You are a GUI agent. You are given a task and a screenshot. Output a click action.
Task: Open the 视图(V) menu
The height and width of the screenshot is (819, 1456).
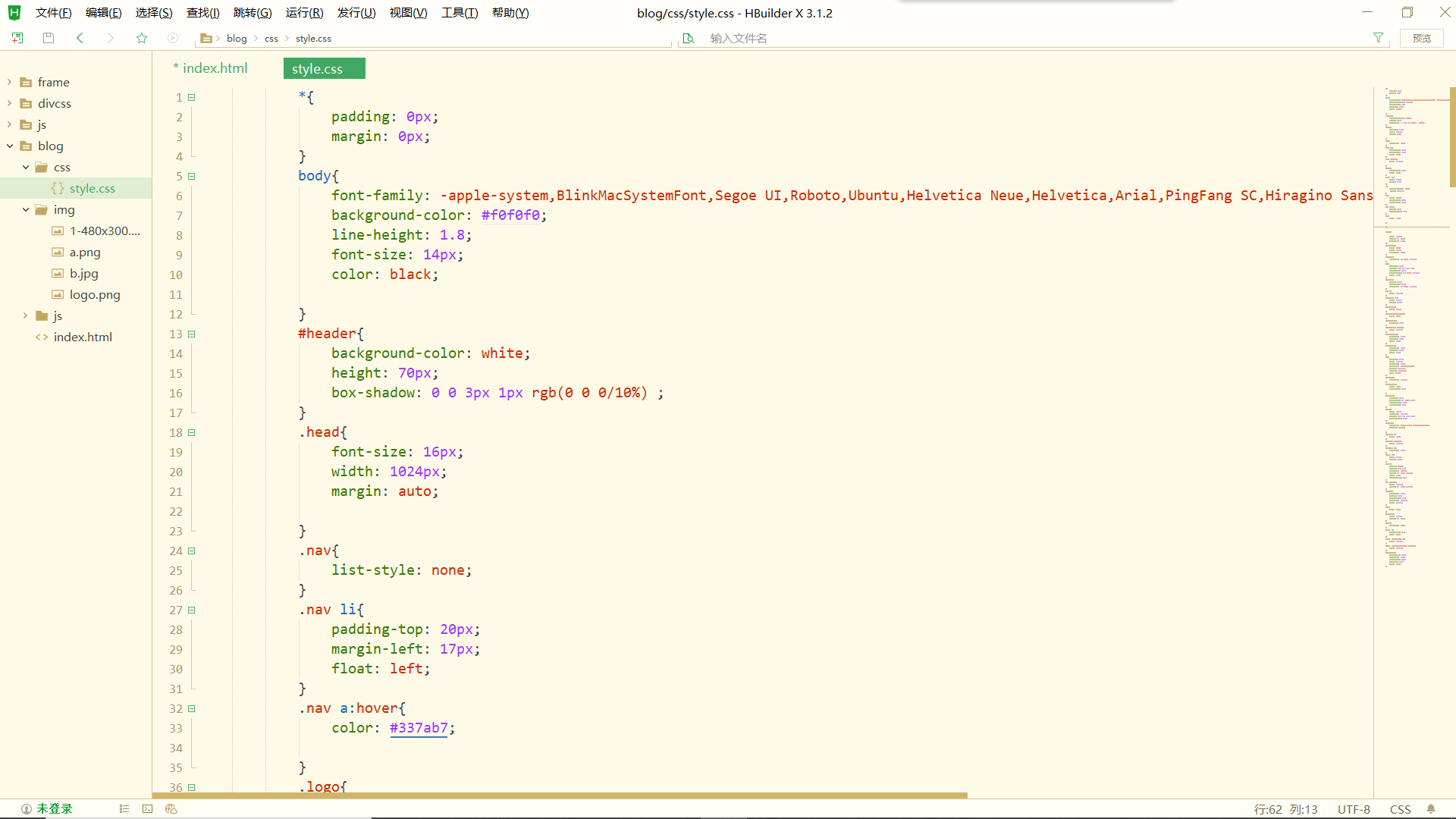tap(408, 13)
